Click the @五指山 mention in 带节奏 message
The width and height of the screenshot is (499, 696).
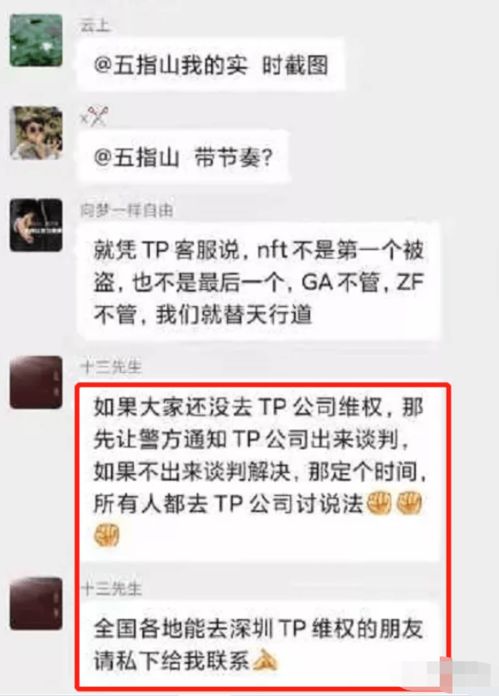(x=137, y=158)
